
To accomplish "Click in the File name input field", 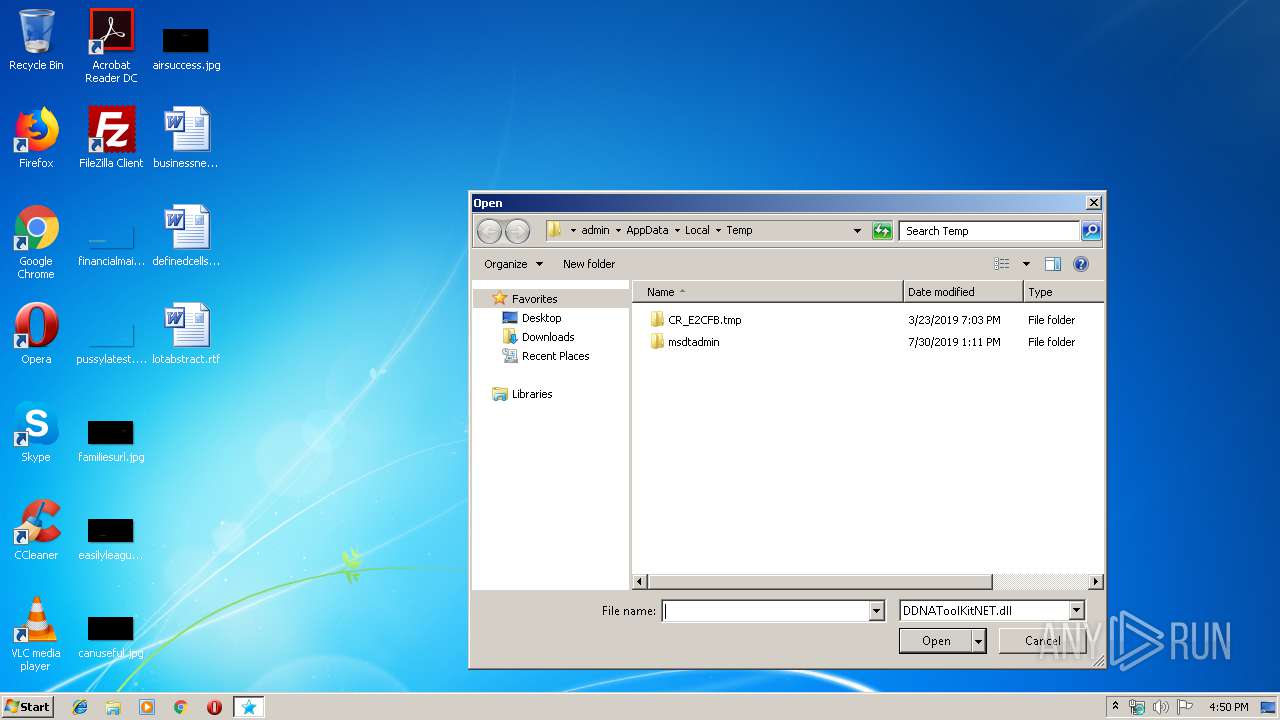I will 766,611.
